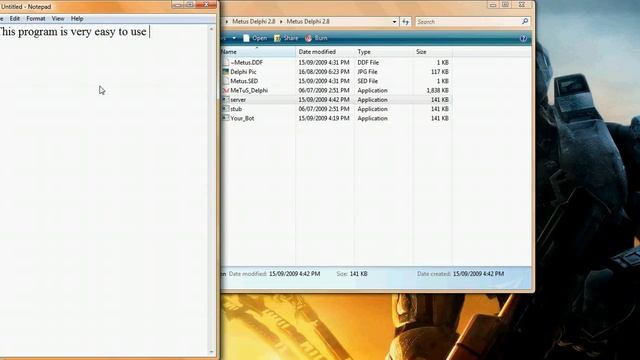This screenshot has width=640, height=360.
Task: Select the server application icon
Action: click(x=226, y=100)
